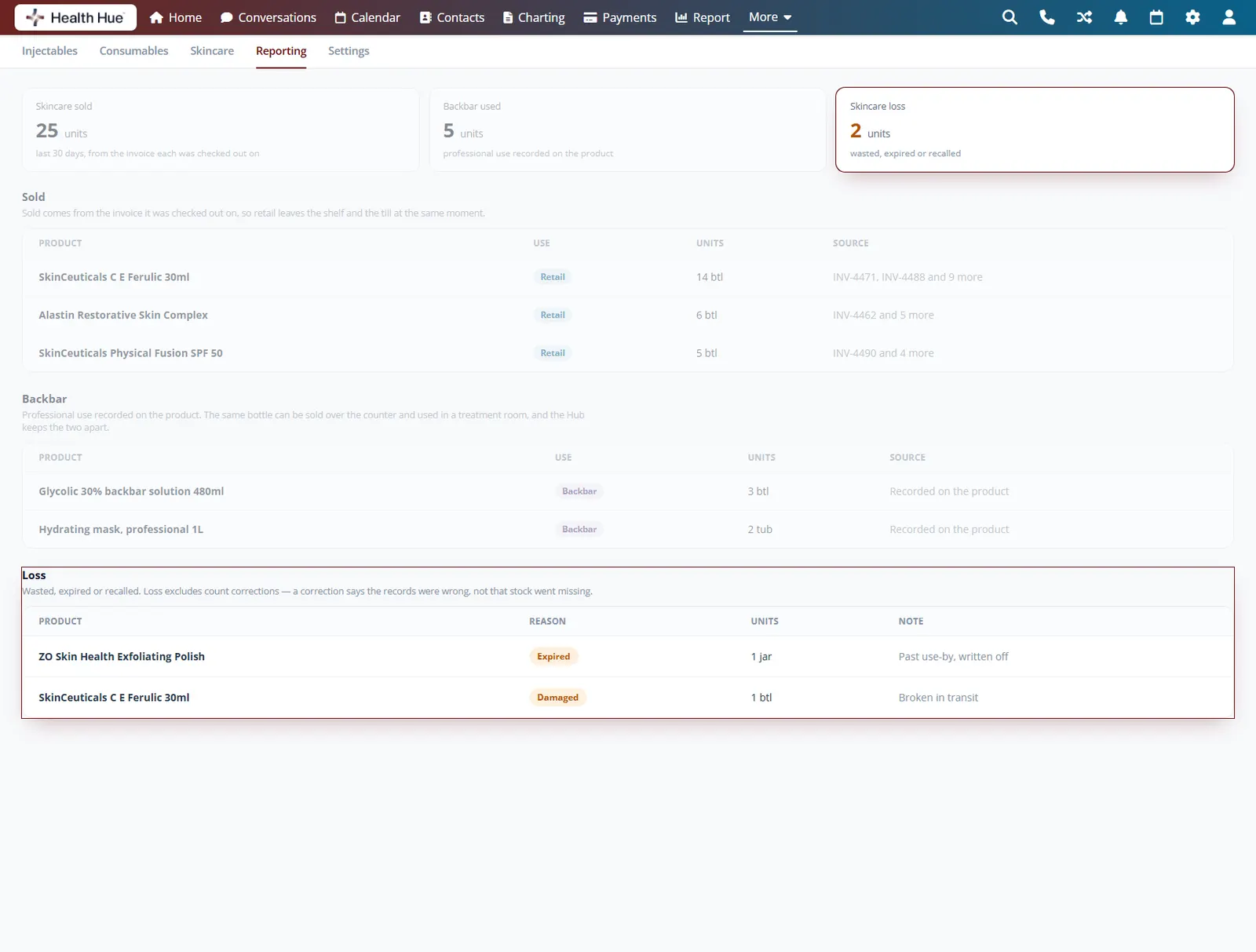
Task: Go to Home in the top navigation
Action: pos(176,17)
